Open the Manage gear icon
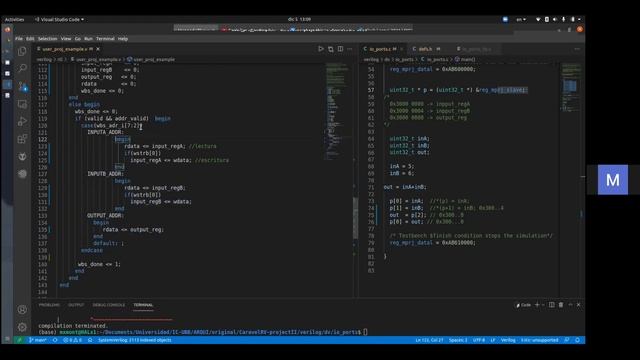The width and height of the screenshot is (640, 360). coord(22,327)
